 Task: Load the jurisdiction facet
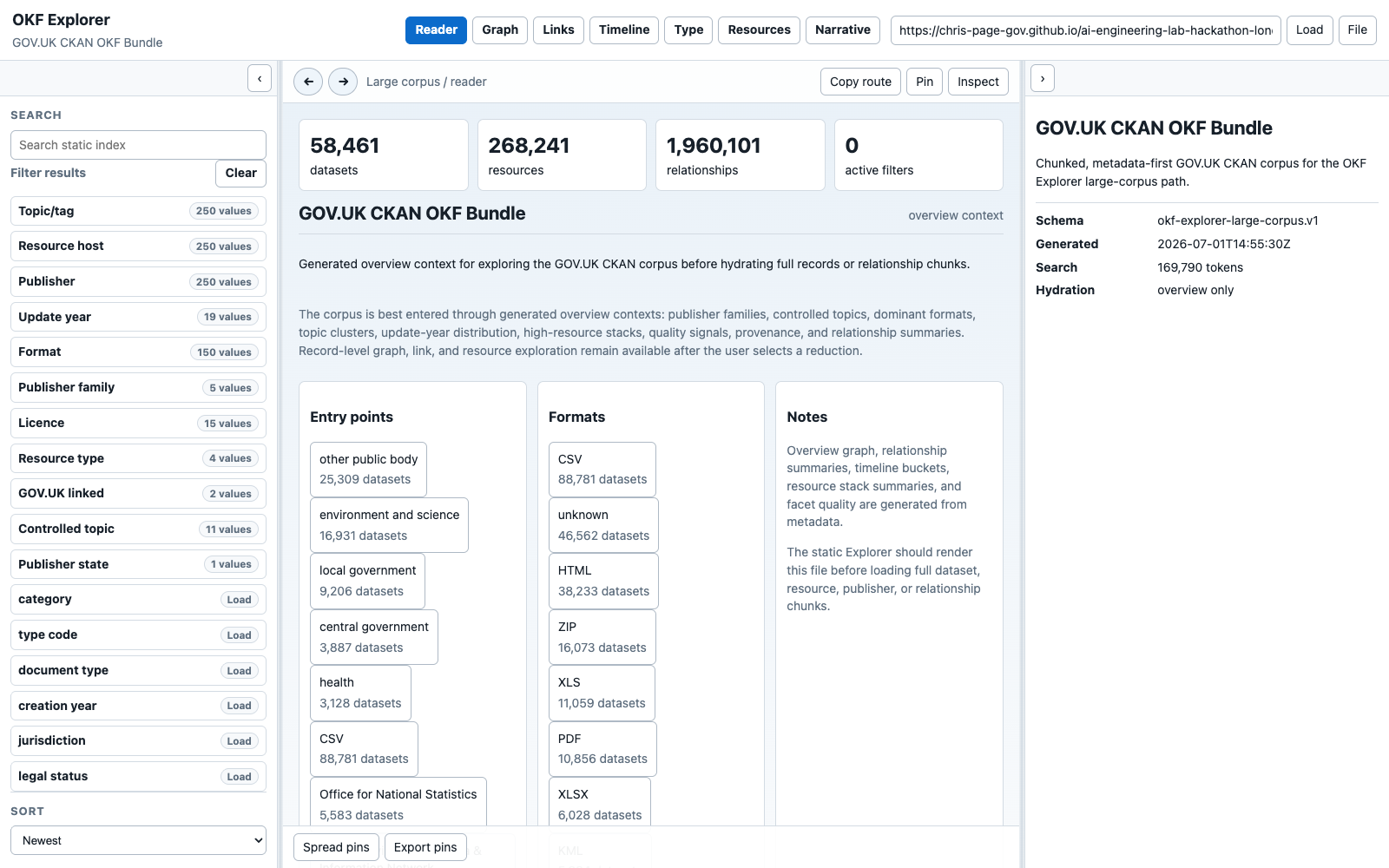(x=239, y=741)
